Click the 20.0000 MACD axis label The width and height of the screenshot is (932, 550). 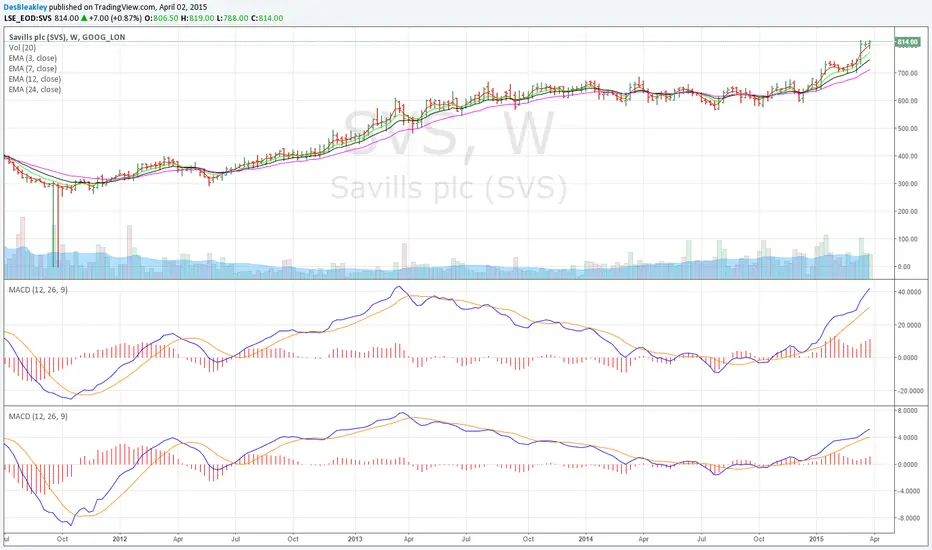910,325
